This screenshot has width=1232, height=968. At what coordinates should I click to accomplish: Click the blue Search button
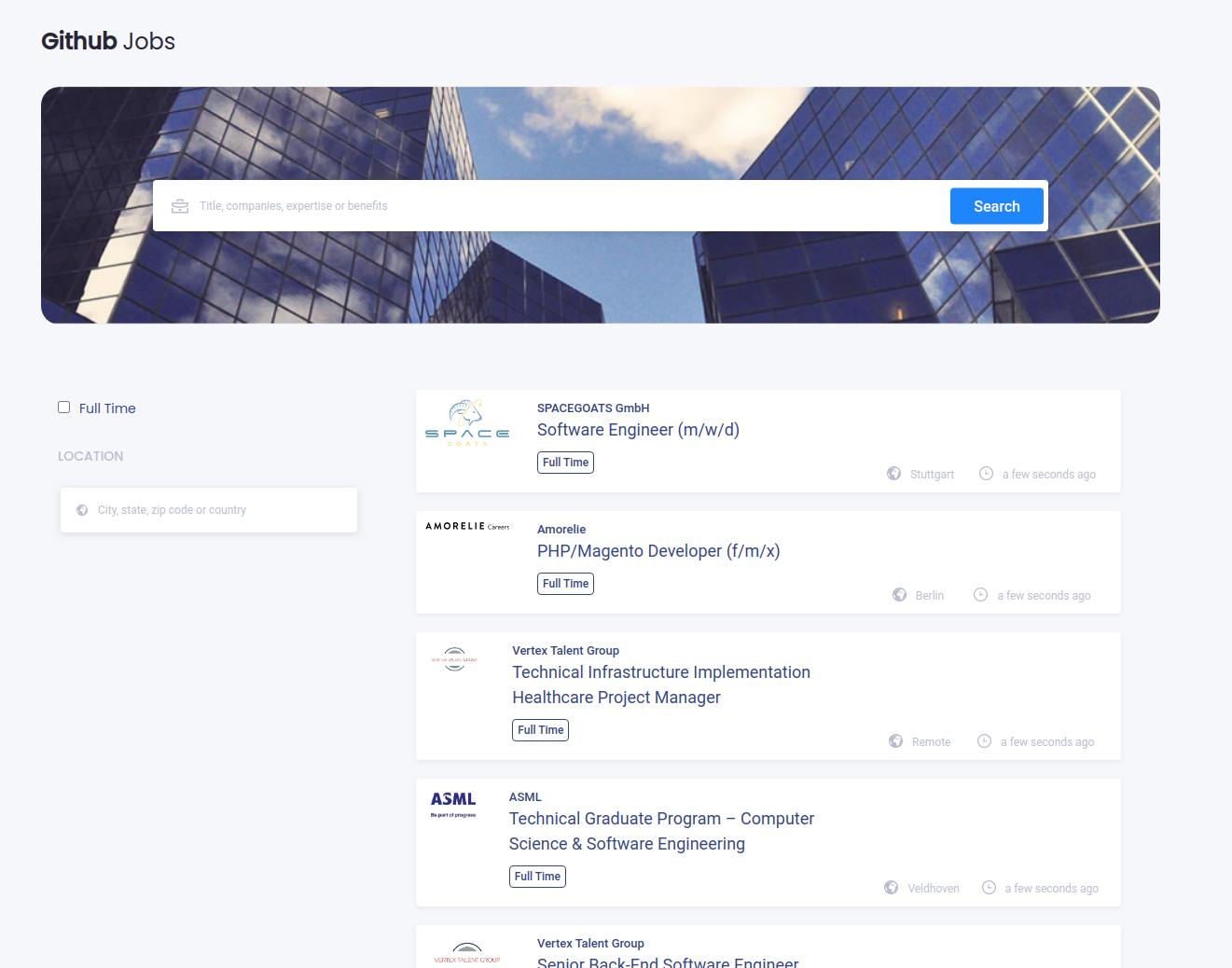(x=997, y=206)
